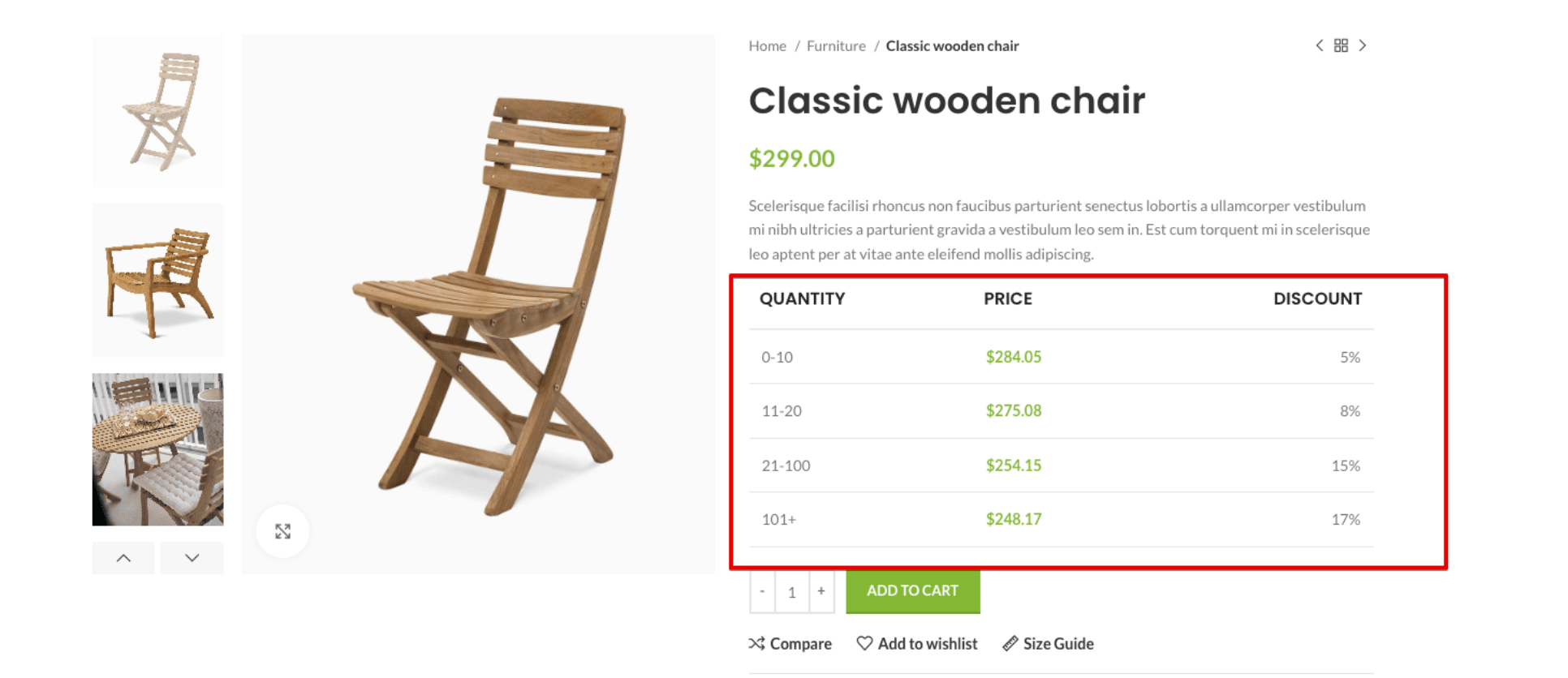
Task: Go to the Home breadcrumb
Action: click(x=767, y=46)
